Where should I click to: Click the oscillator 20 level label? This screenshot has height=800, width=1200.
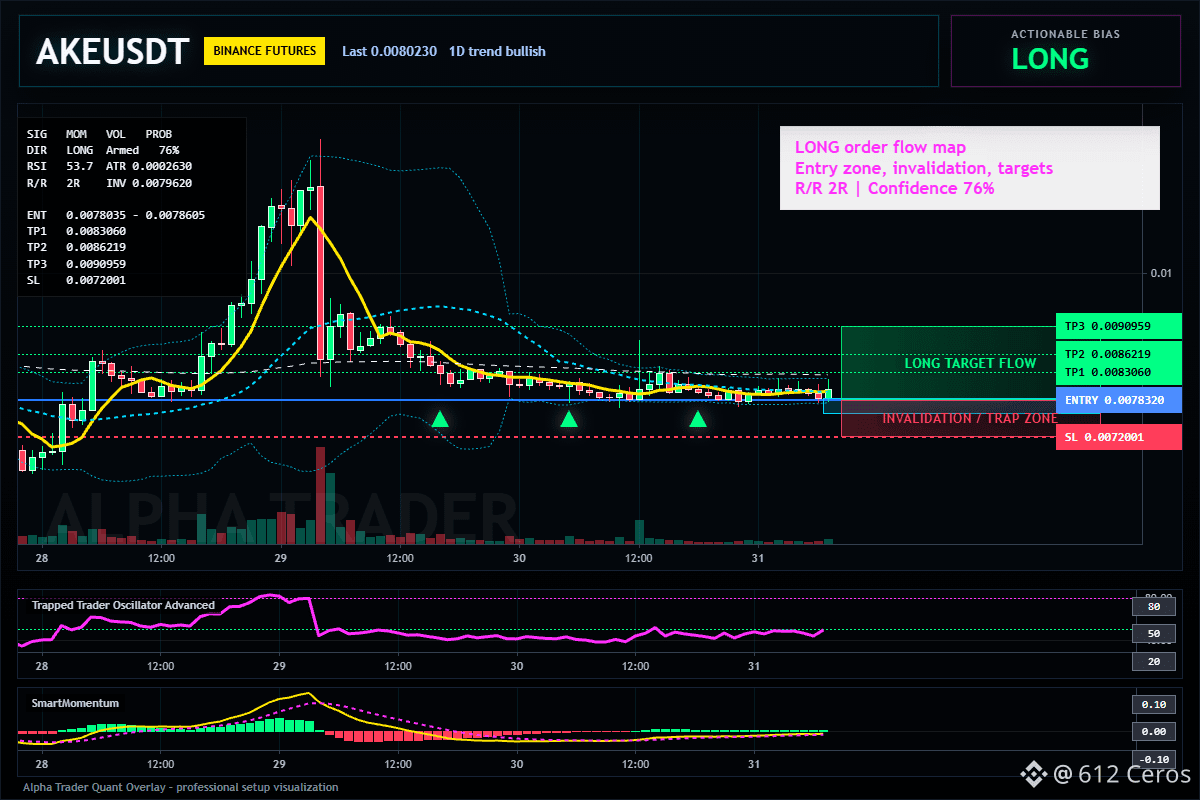[x=1153, y=662]
